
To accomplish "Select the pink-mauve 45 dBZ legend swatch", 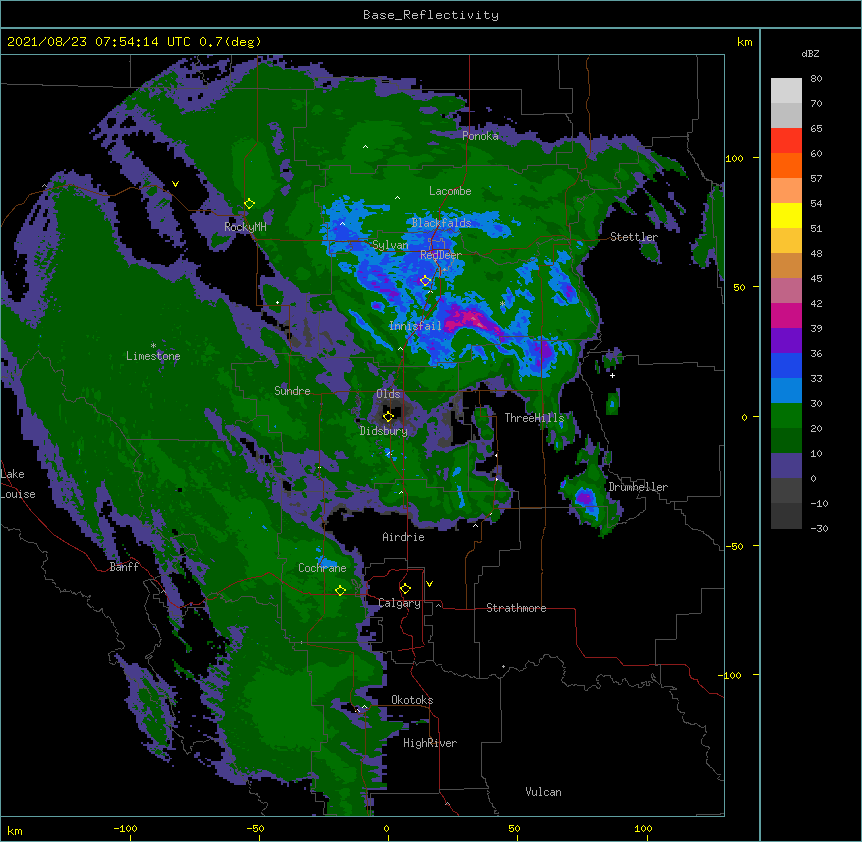I will 786,290.
